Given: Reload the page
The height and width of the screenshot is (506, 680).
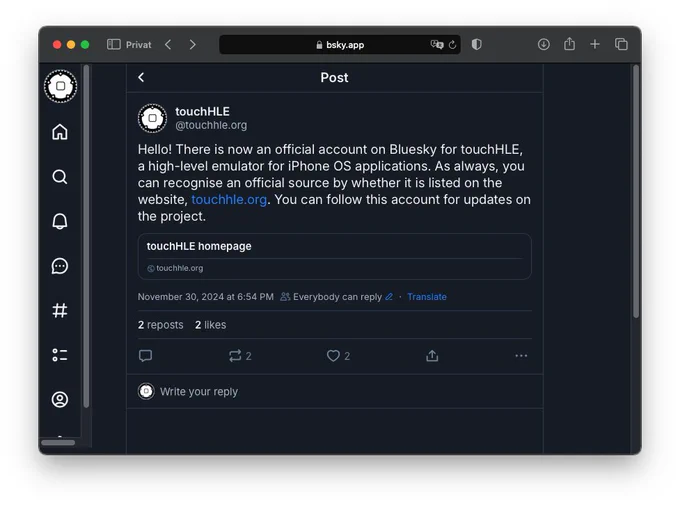Looking at the screenshot, I should click(452, 45).
